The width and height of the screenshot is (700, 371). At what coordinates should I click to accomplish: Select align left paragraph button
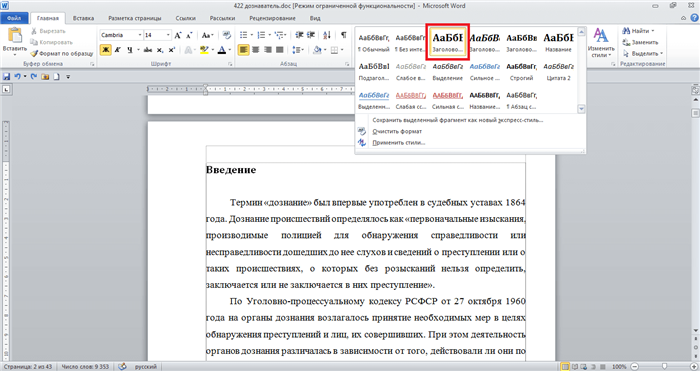coord(243,50)
